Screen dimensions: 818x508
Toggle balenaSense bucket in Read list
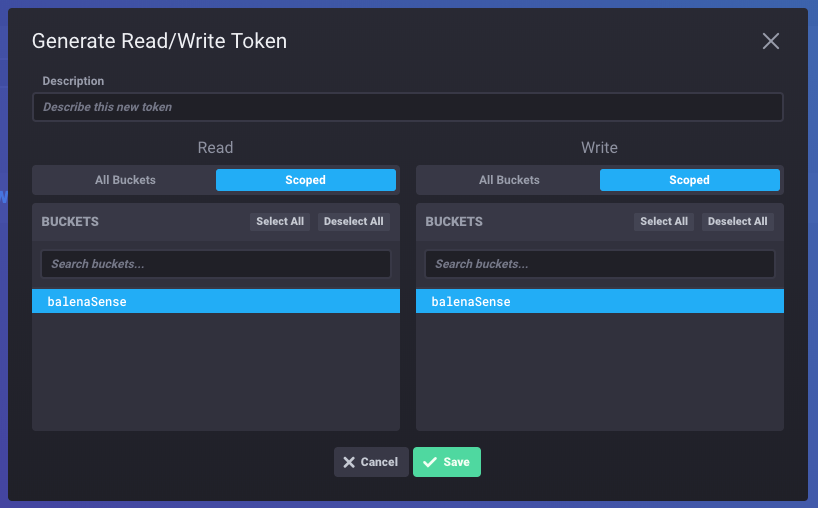(215, 301)
